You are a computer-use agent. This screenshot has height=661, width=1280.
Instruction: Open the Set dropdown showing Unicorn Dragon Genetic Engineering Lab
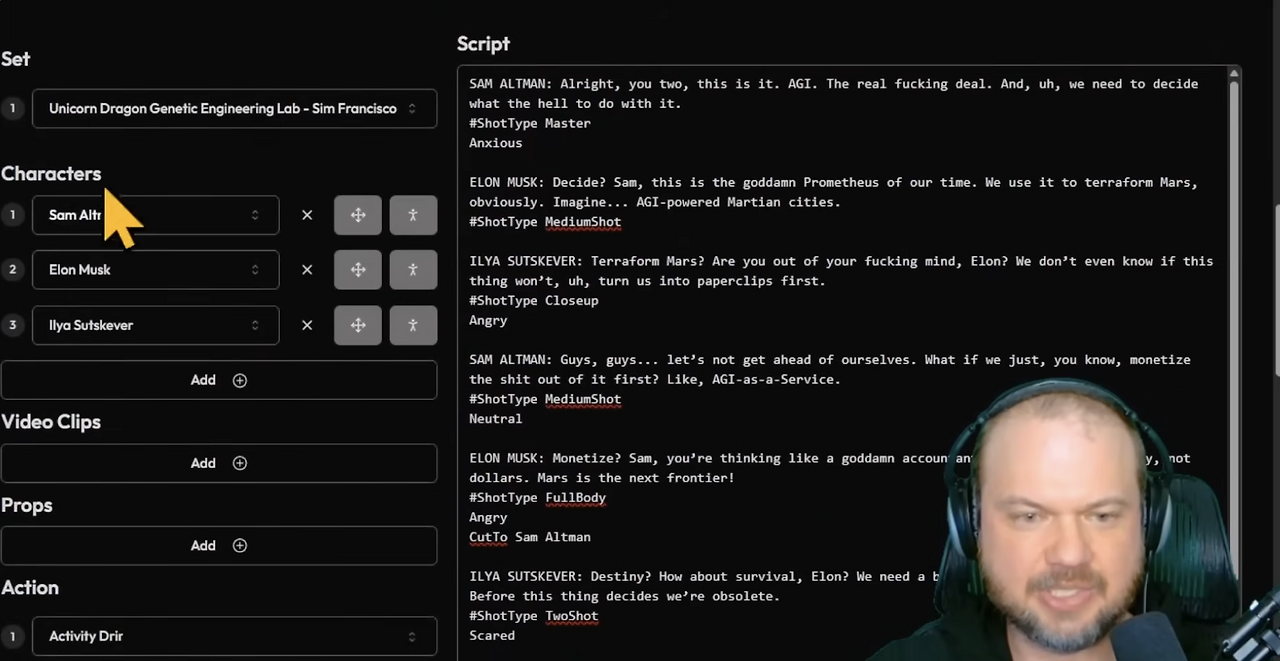tap(234, 108)
